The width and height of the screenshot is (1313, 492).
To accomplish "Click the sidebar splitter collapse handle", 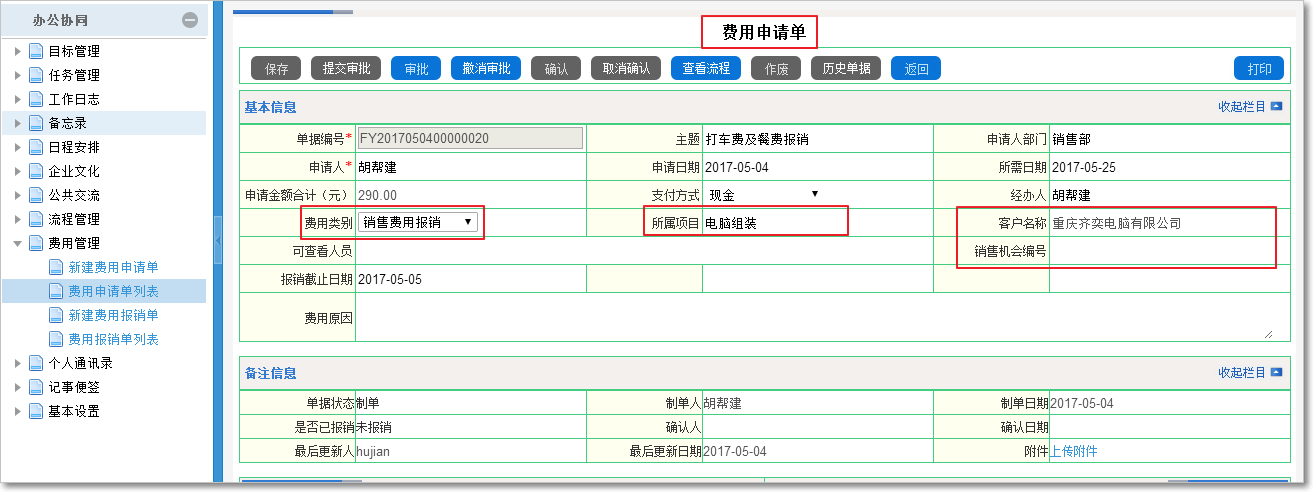I will pyautogui.click(x=218, y=240).
